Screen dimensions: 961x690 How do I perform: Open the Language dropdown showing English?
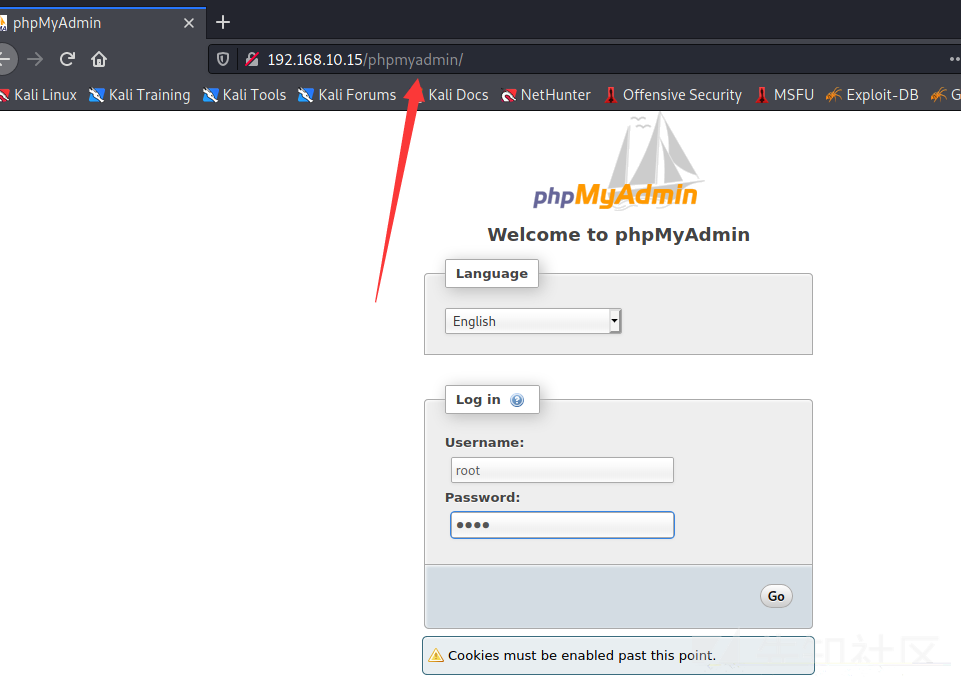pos(533,321)
